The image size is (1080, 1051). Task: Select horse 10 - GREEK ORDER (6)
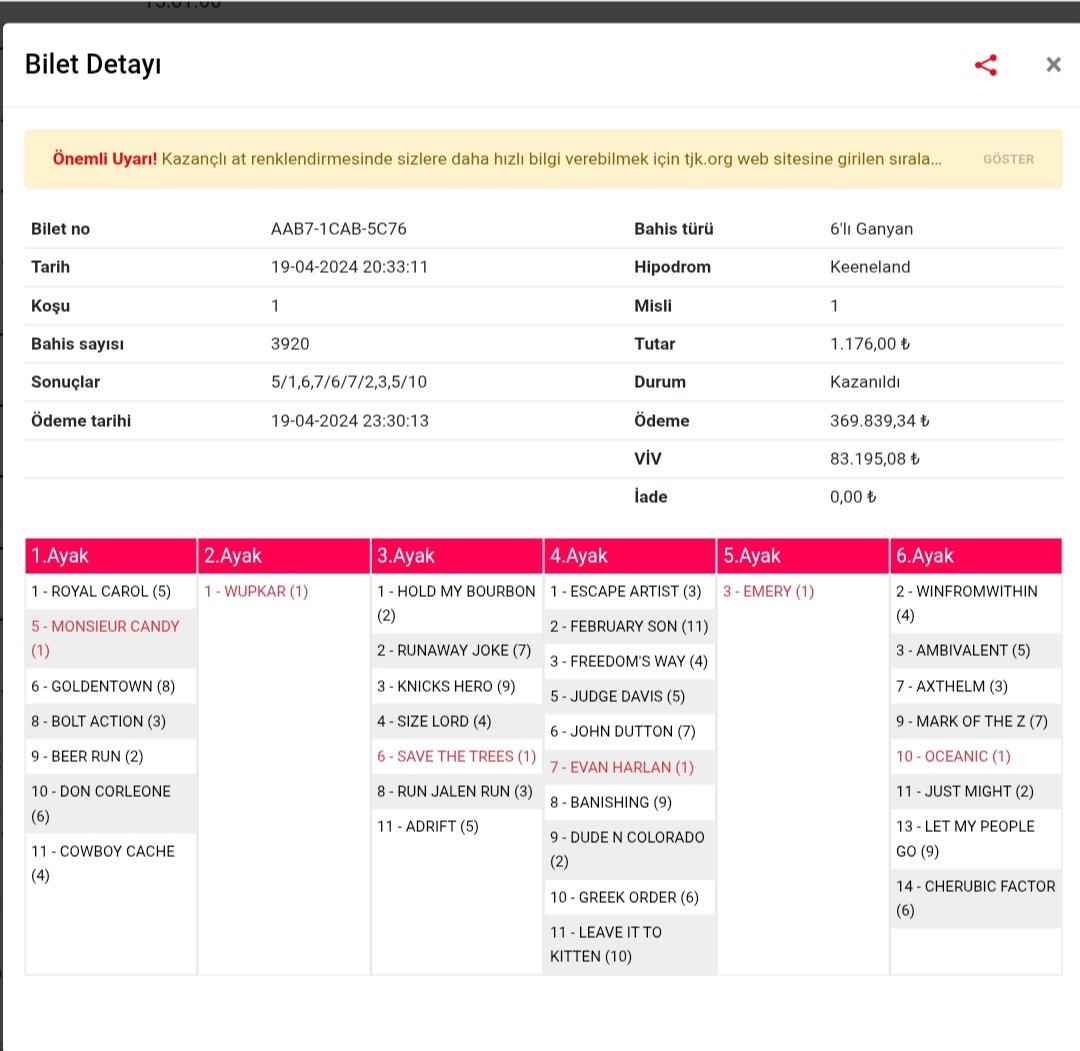tap(630, 898)
